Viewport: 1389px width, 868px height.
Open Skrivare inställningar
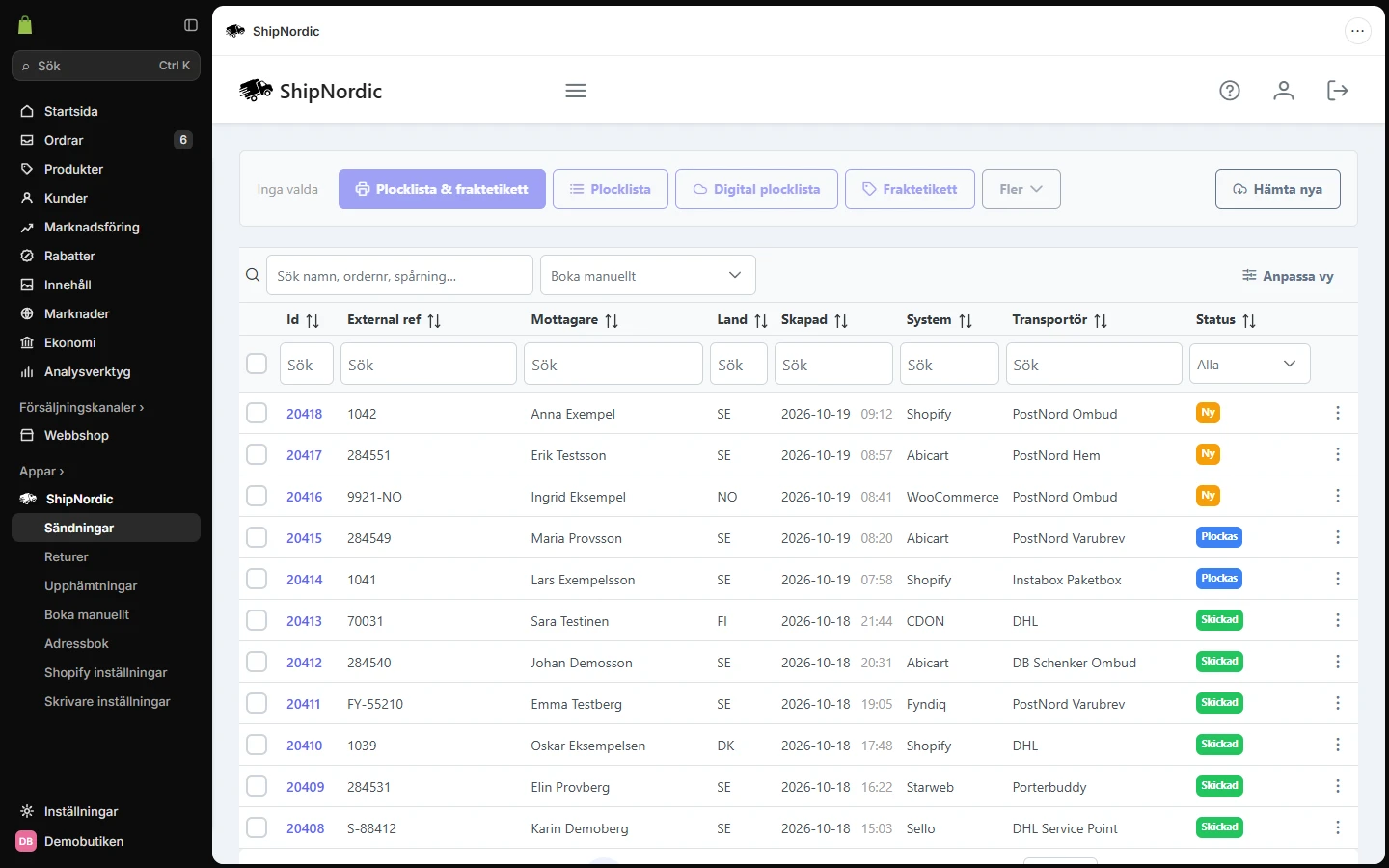tap(106, 701)
